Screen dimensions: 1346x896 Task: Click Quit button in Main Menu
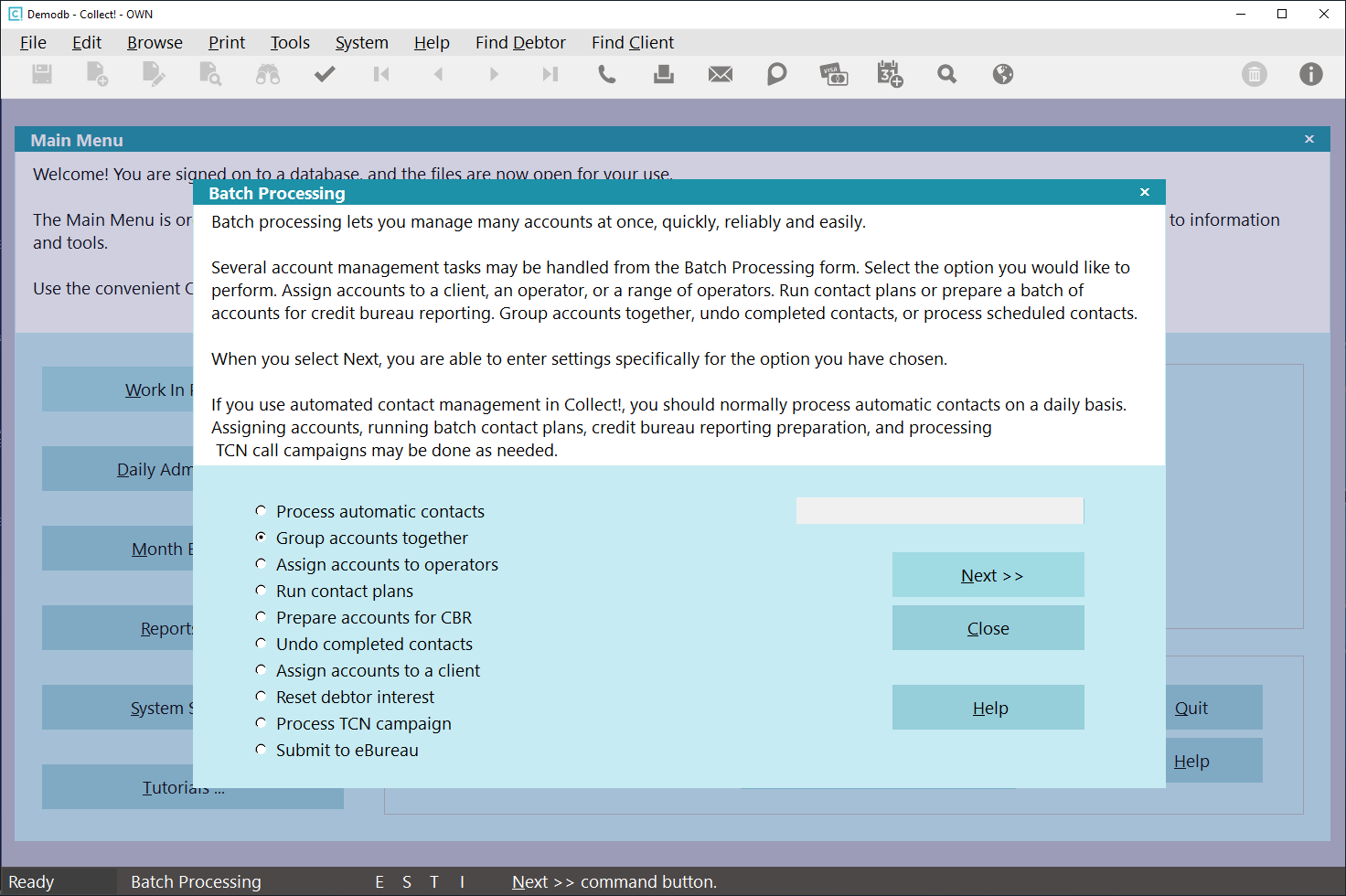coord(1213,708)
